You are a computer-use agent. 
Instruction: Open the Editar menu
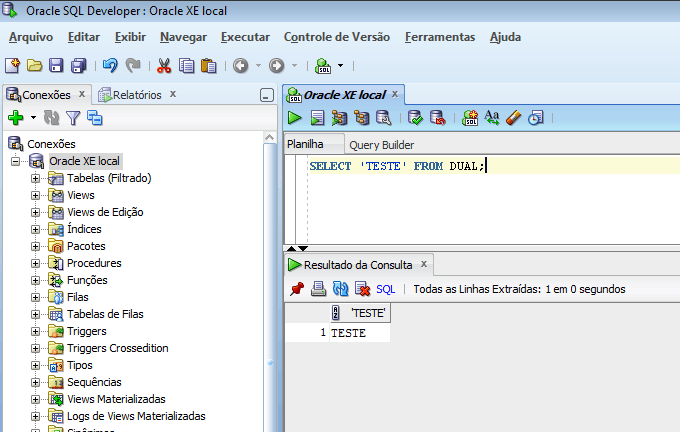click(84, 37)
